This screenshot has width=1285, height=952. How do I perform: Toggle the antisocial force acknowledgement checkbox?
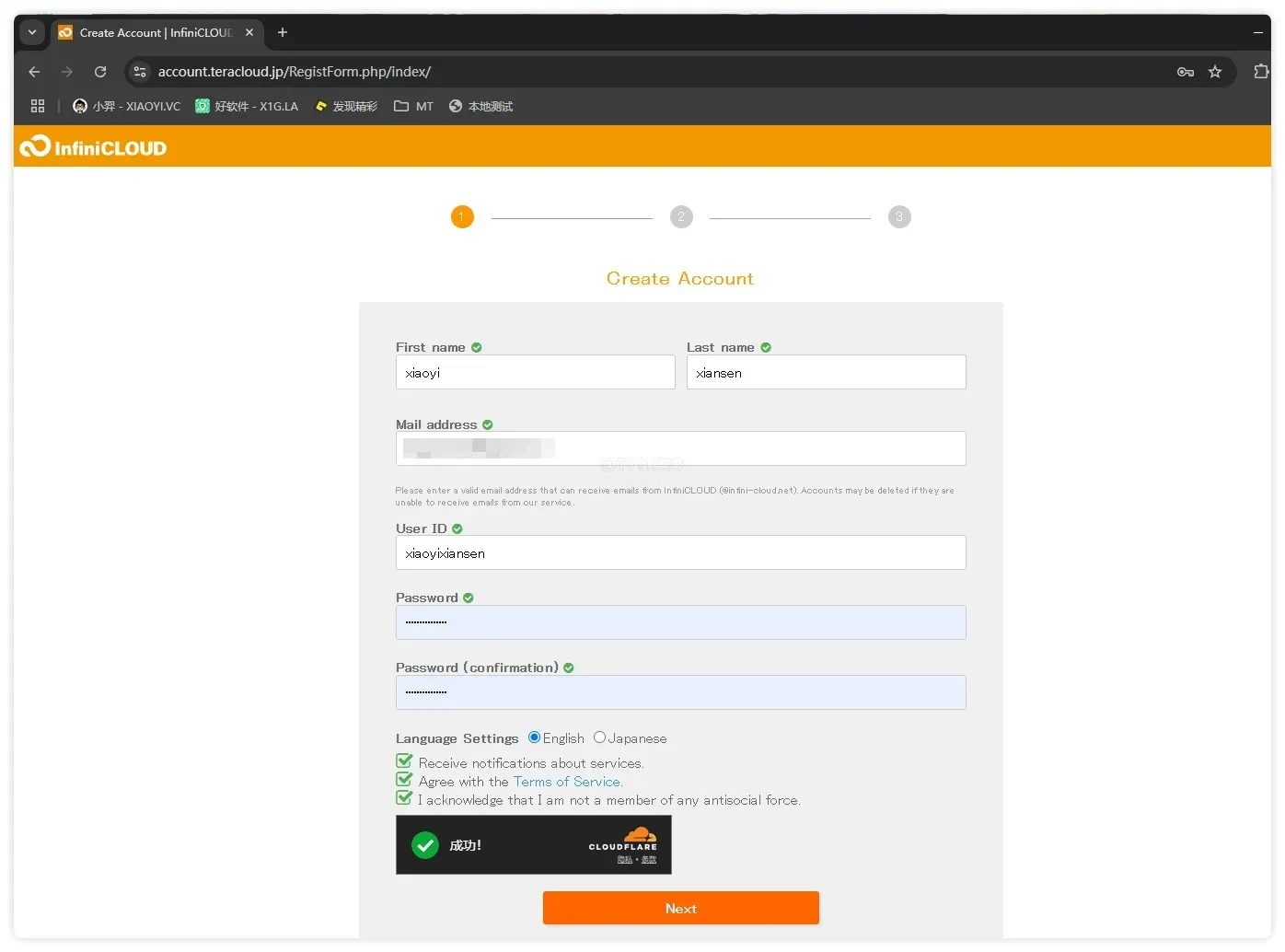pyautogui.click(x=404, y=798)
